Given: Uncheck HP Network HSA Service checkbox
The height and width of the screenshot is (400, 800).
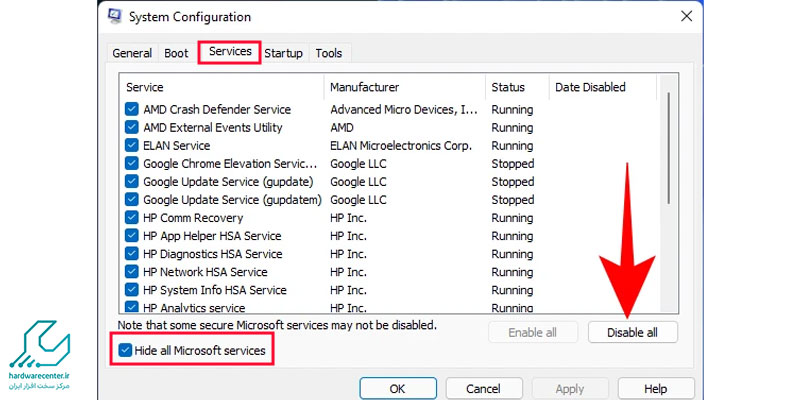Looking at the screenshot, I should [x=132, y=272].
